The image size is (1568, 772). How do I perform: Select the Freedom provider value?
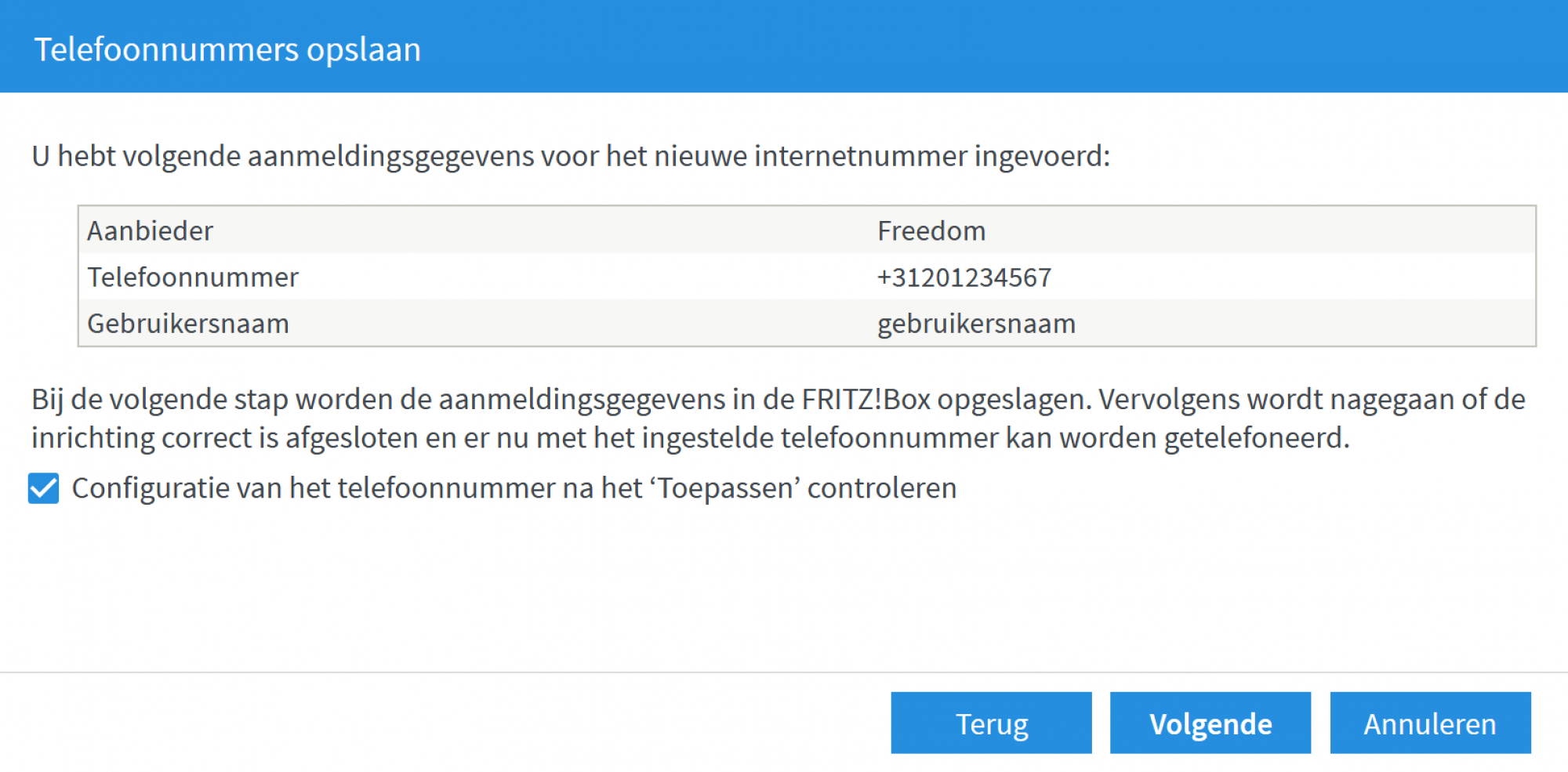931,230
